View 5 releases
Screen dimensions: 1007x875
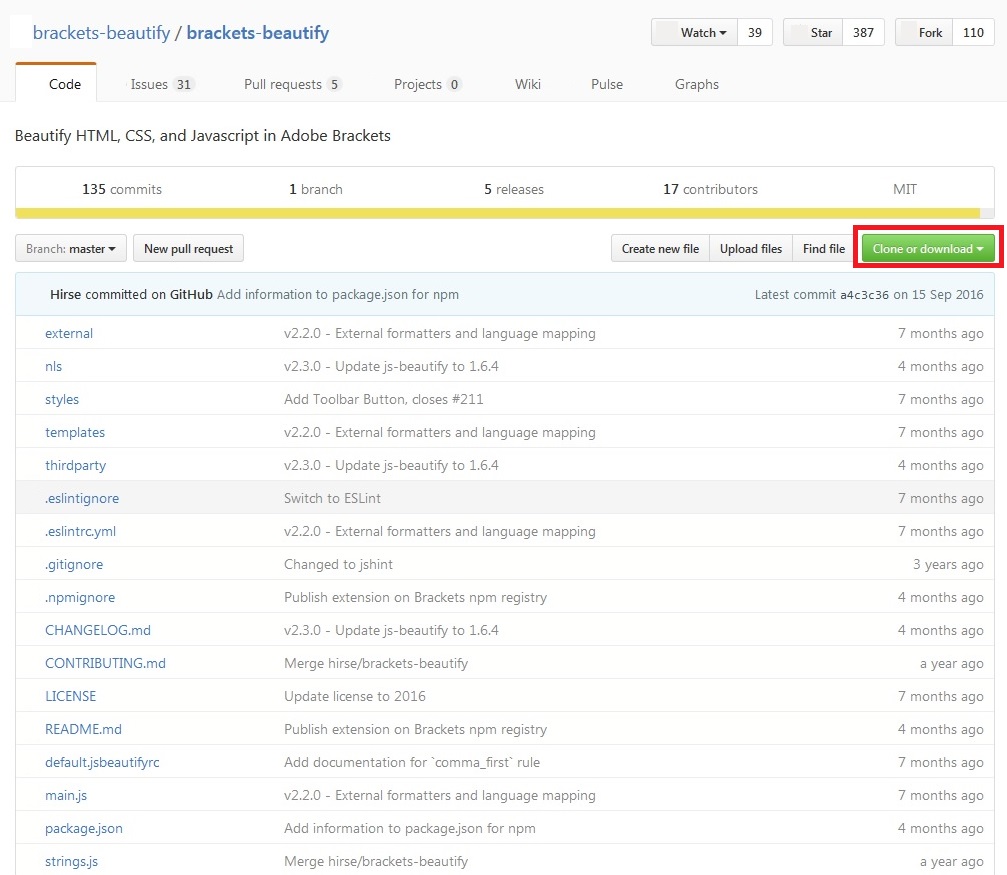pyautogui.click(x=514, y=189)
